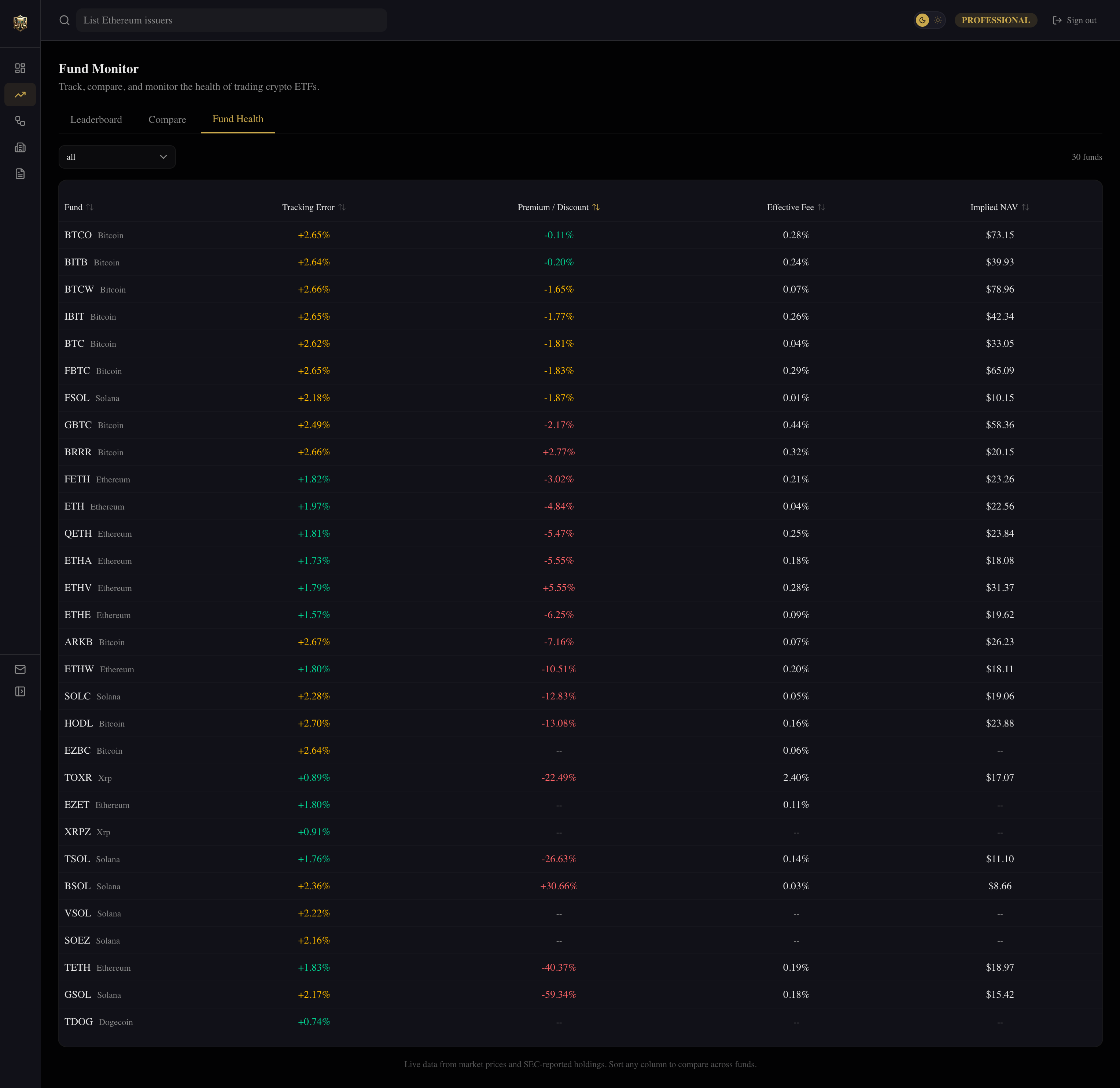The width and height of the screenshot is (1120, 1088).
Task: Click the -59.34% discount value for GSOL
Action: click(x=558, y=995)
